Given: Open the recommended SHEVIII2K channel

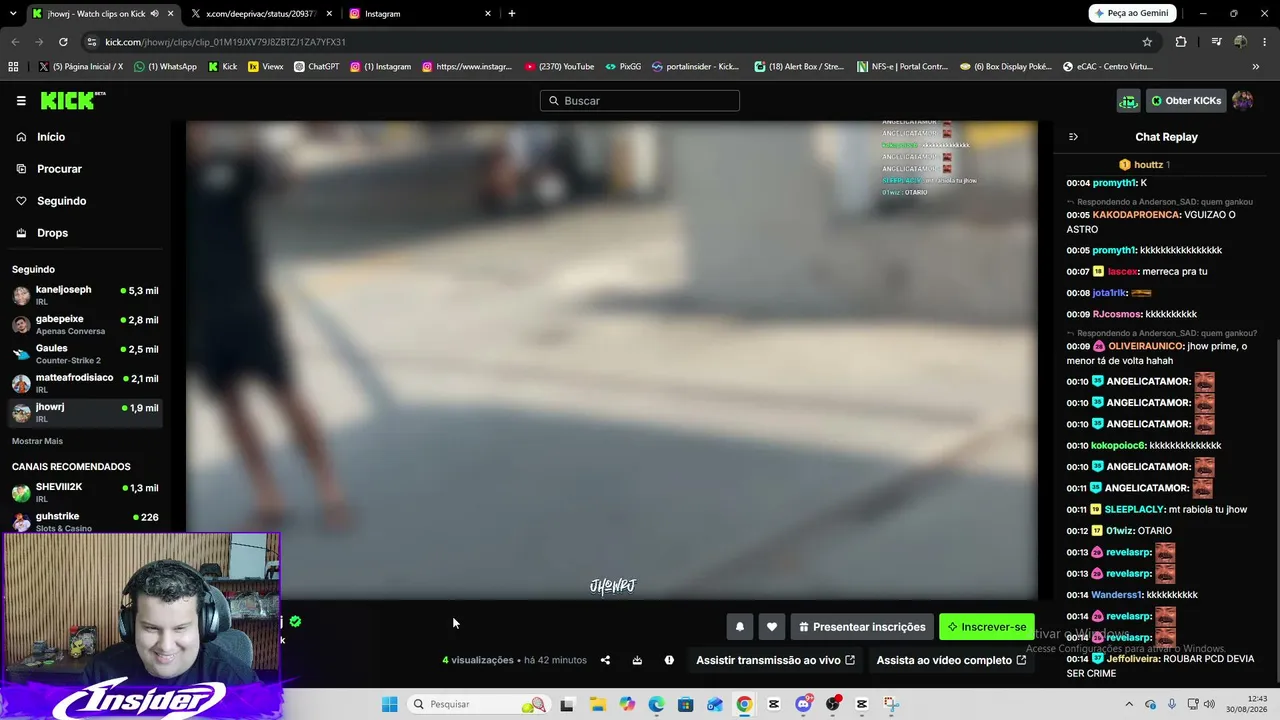Looking at the screenshot, I should pos(85,492).
